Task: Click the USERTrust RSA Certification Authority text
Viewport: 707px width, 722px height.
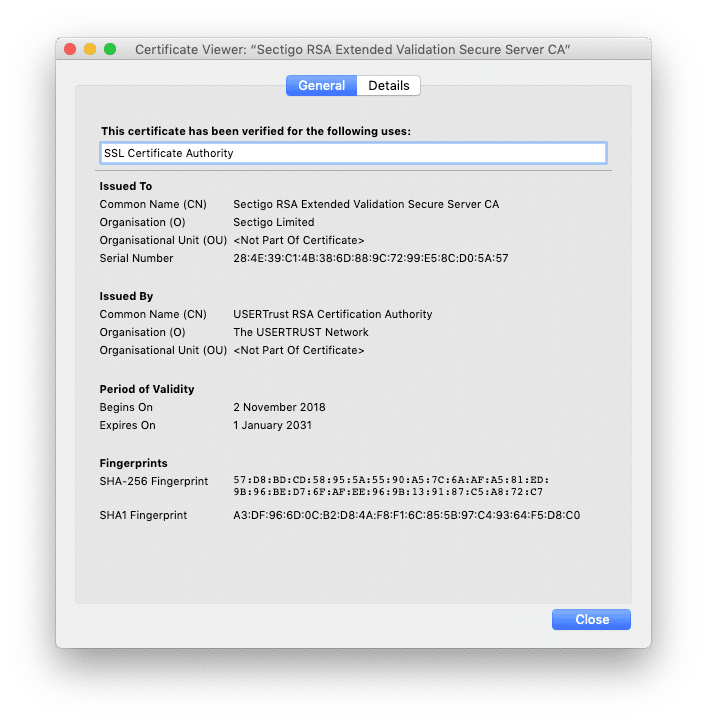Action: tap(332, 314)
